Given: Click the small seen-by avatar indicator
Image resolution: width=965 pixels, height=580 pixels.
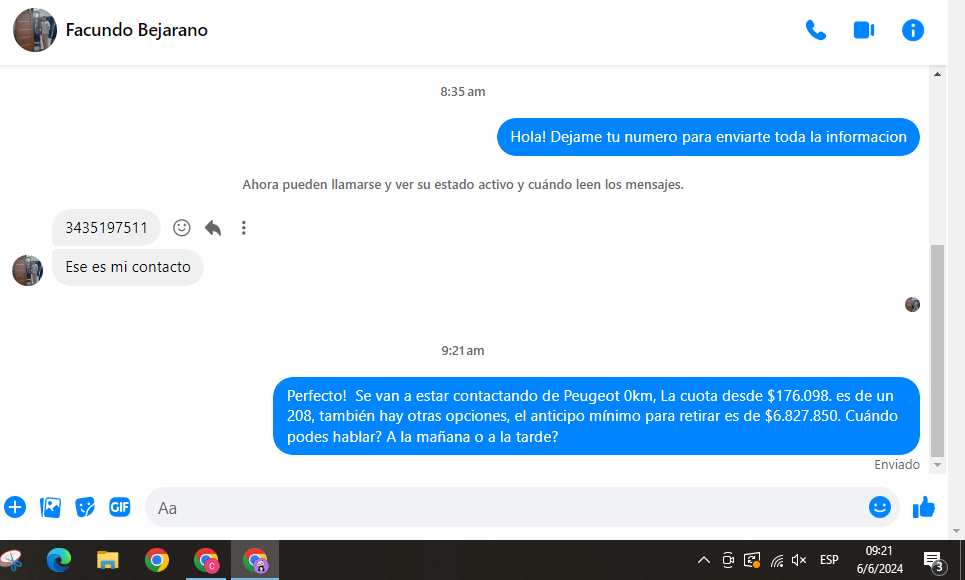Looking at the screenshot, I should tap(912, 304).
